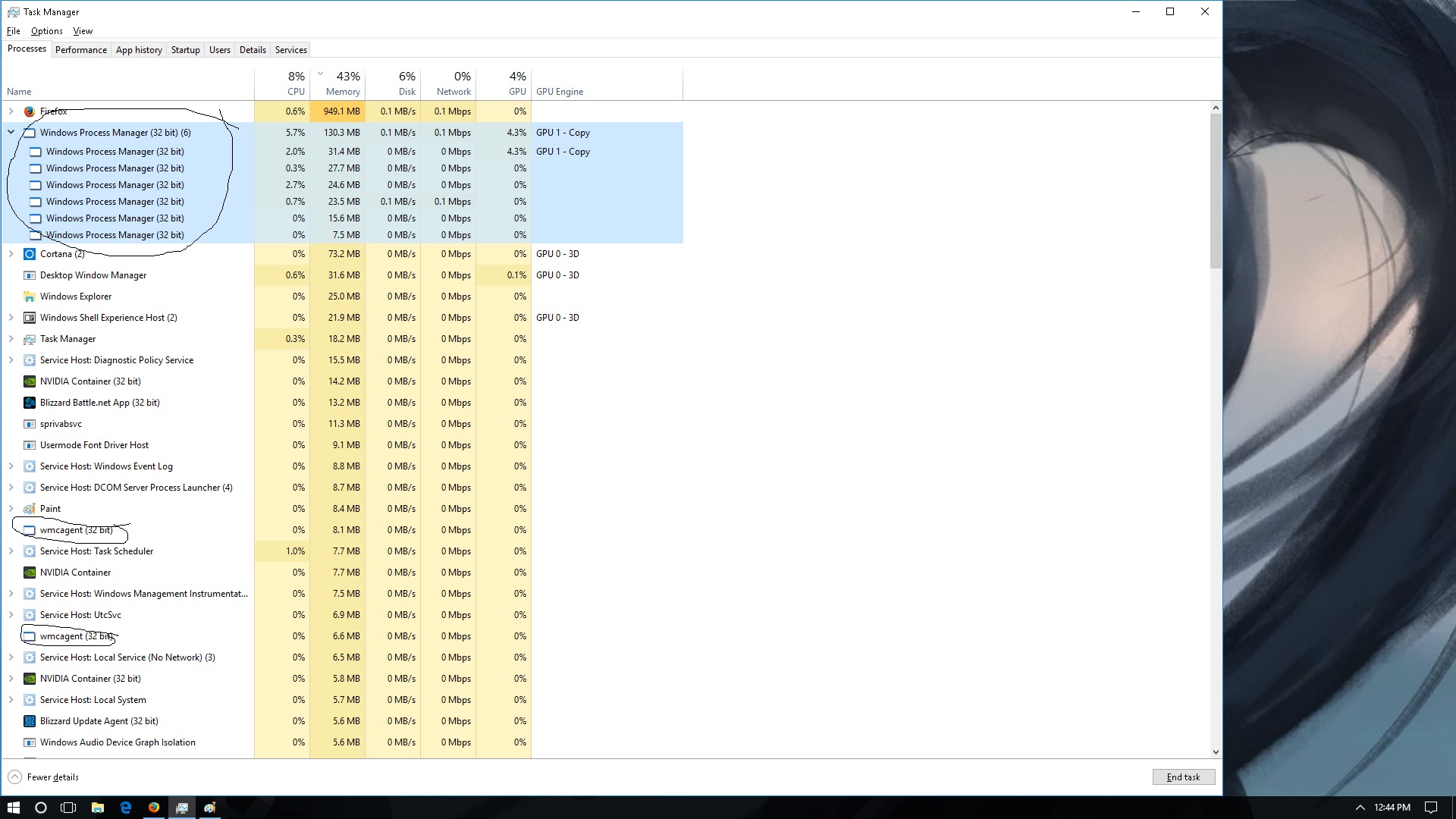Click the wmcagent 32-bit process row

pos(77,529)
